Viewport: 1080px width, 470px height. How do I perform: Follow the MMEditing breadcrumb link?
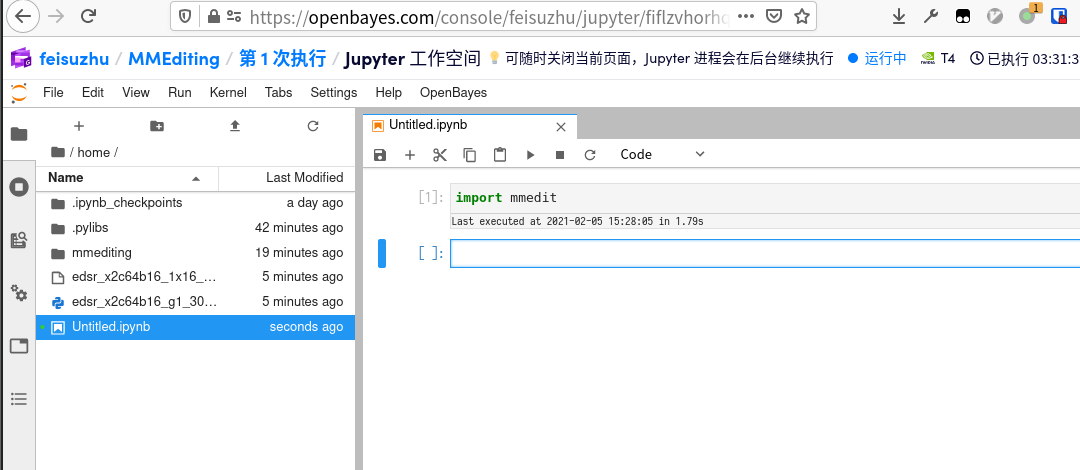(174, 59)
